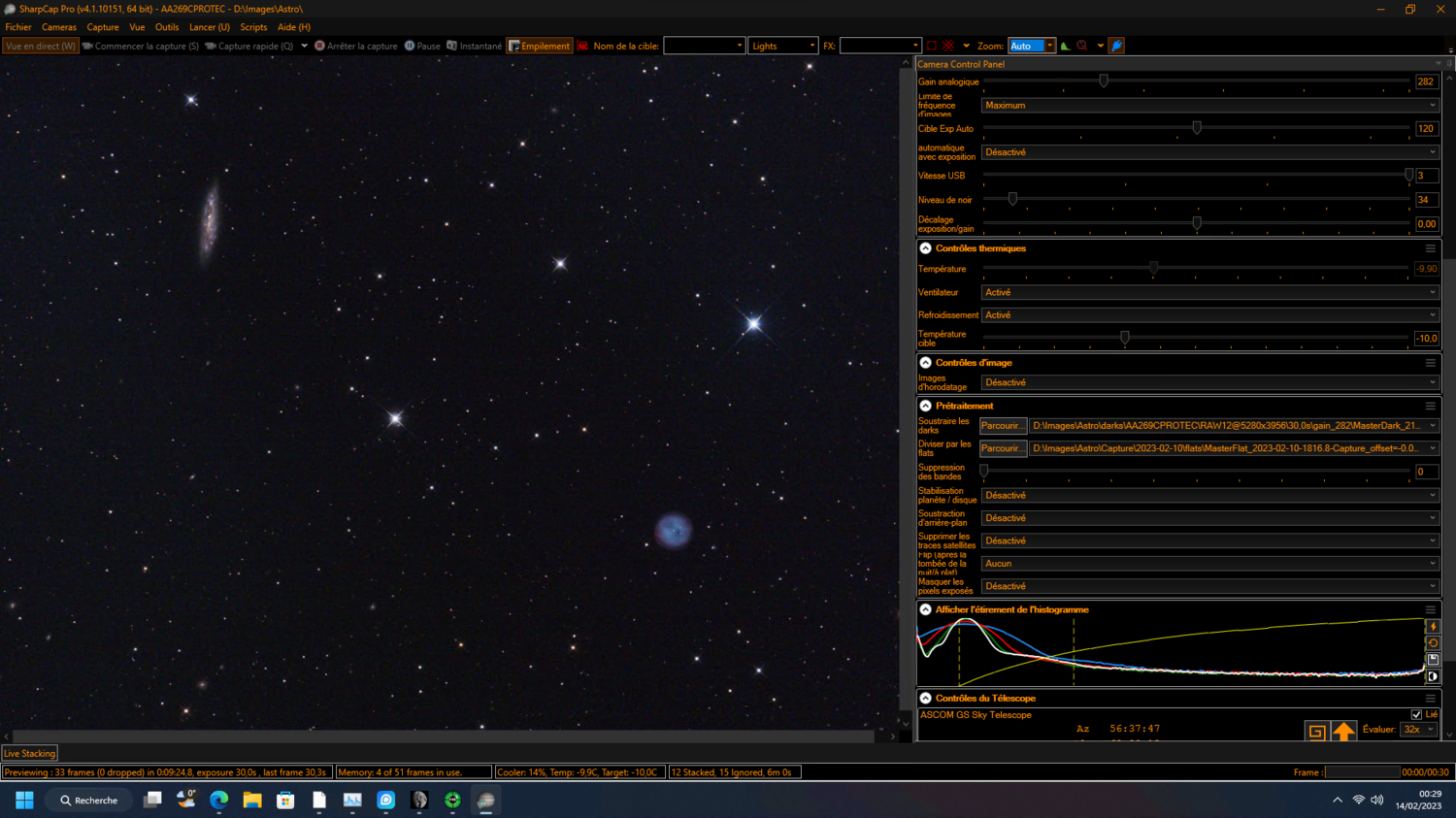Open the Zoom level dropdown

[1031, 46]
